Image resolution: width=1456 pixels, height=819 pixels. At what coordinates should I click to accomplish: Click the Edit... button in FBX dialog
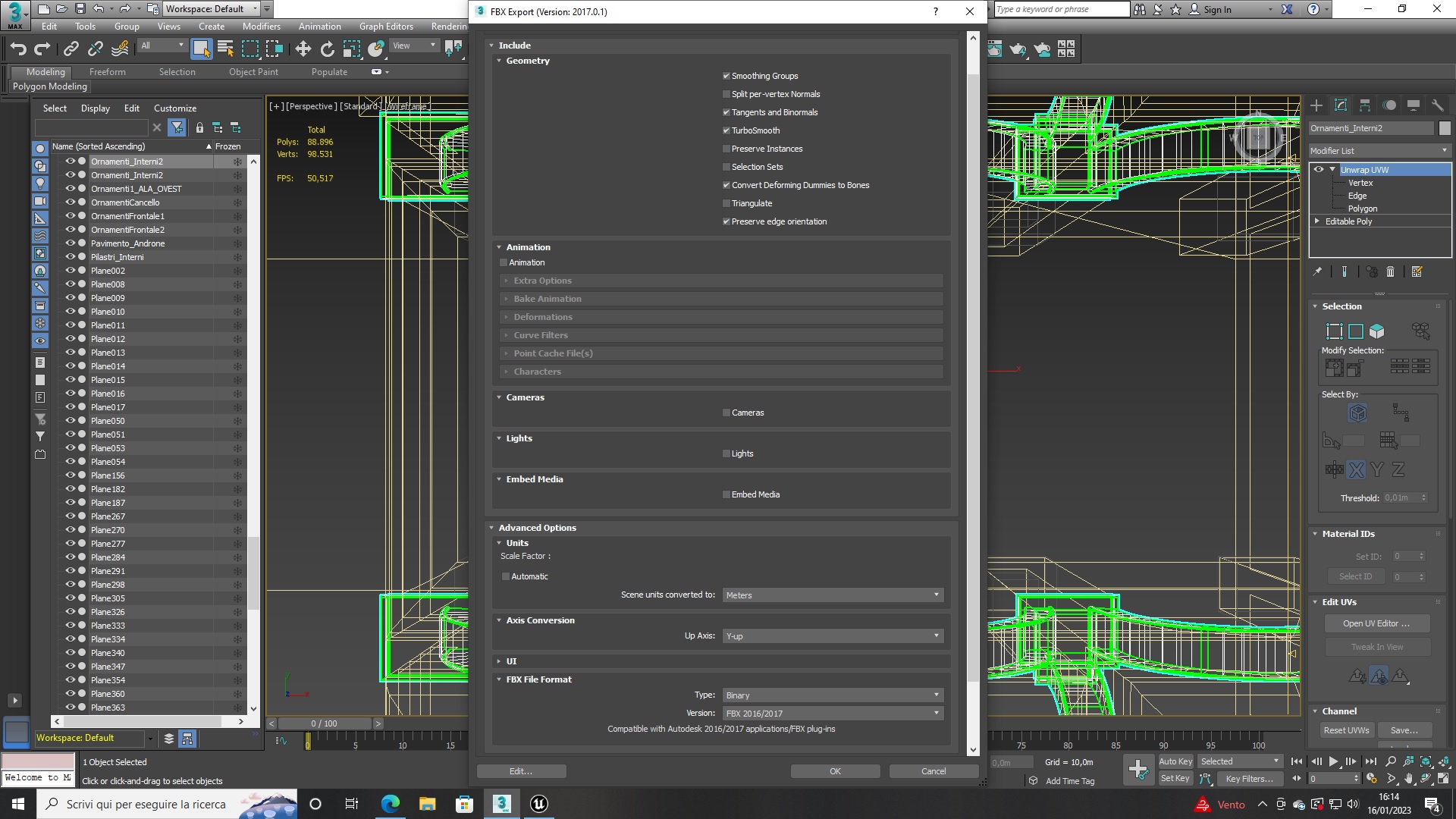pos(521,771)
